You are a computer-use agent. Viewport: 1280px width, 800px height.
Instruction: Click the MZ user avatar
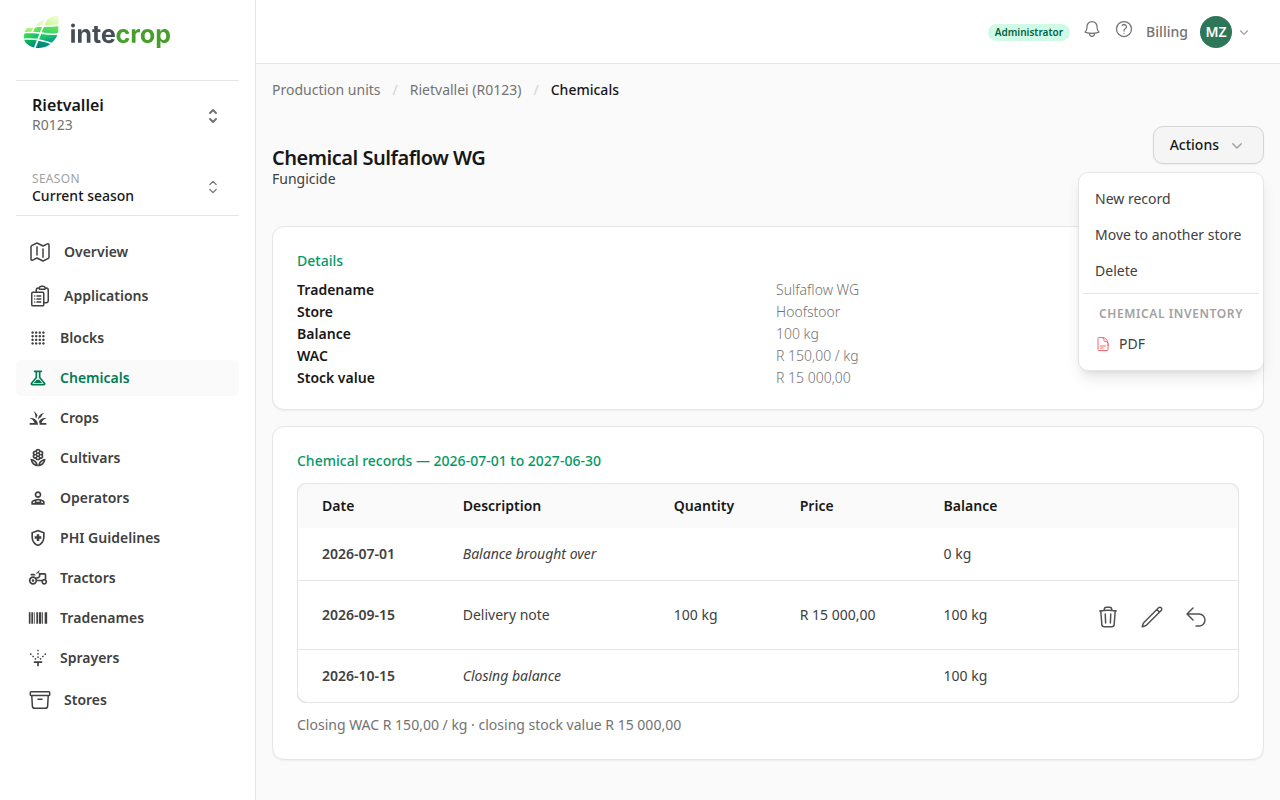tap(1216, 32)
